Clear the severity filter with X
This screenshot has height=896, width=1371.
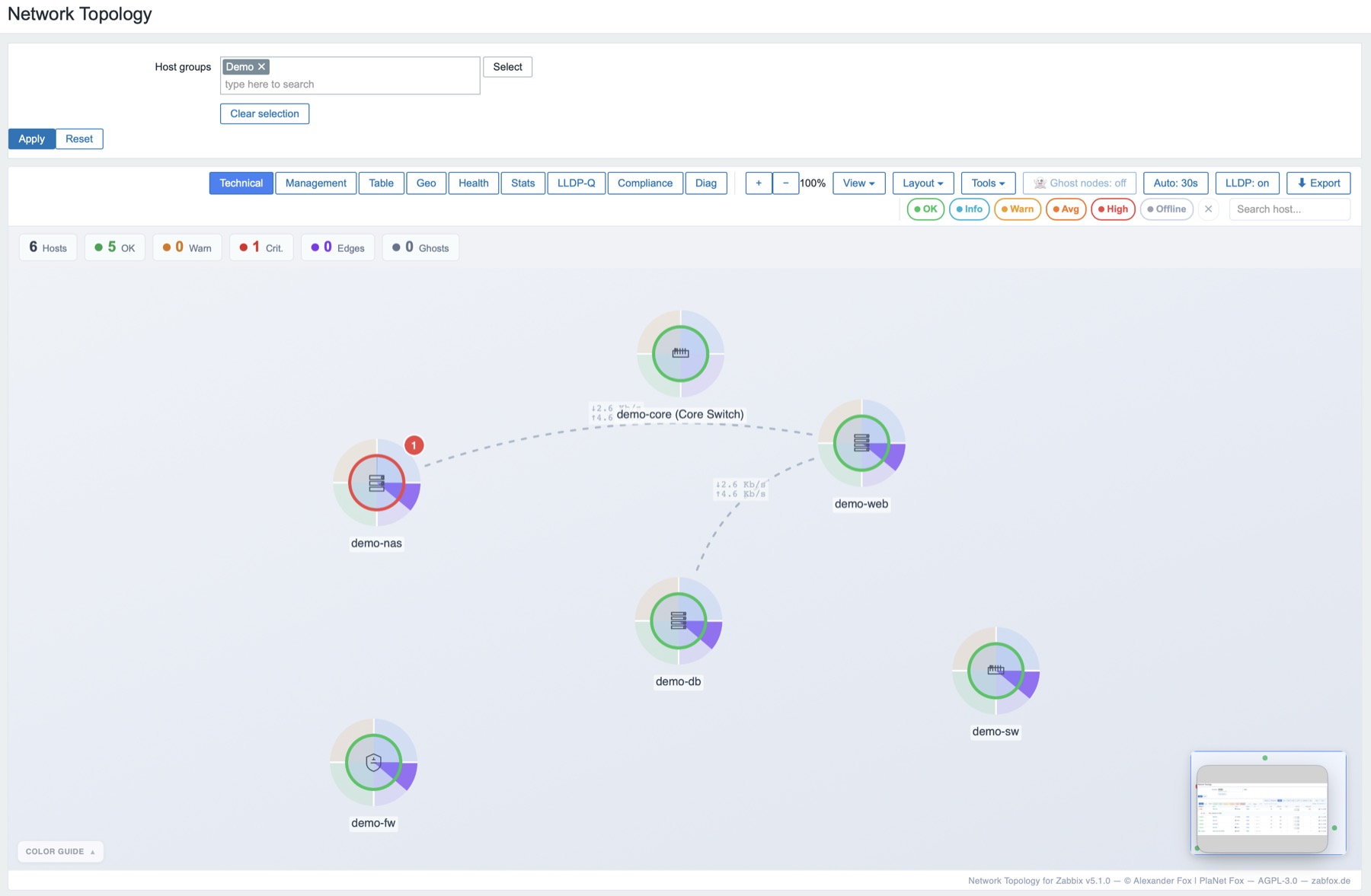pos(1208,209)
